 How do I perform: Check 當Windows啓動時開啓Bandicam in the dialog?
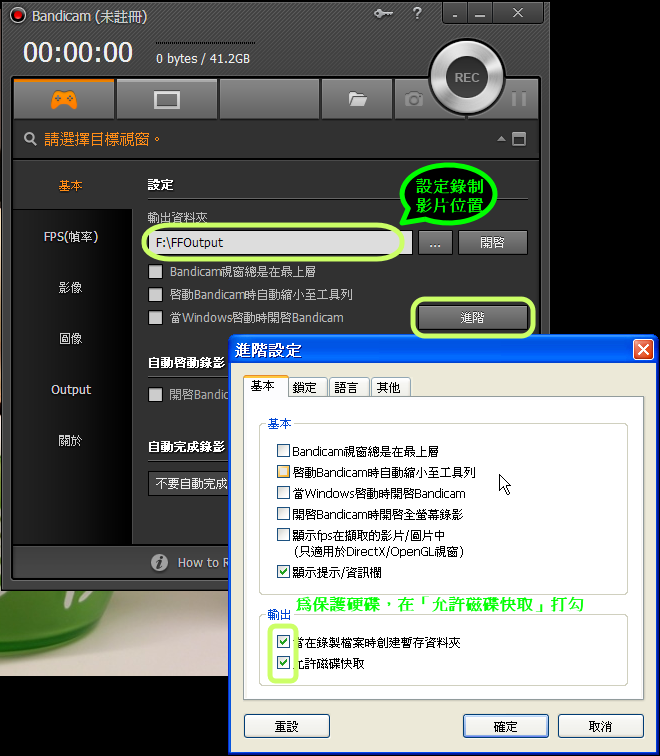(x=283, y=493)
